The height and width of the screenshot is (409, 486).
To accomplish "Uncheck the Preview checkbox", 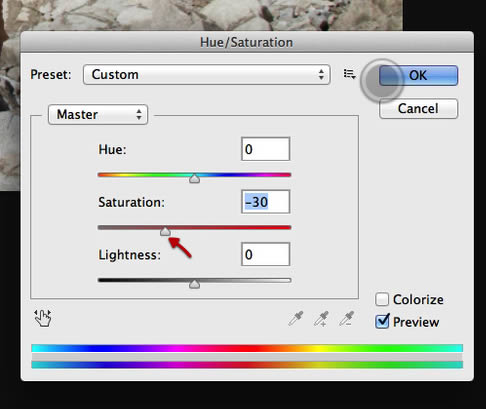I will coord(382,322).
